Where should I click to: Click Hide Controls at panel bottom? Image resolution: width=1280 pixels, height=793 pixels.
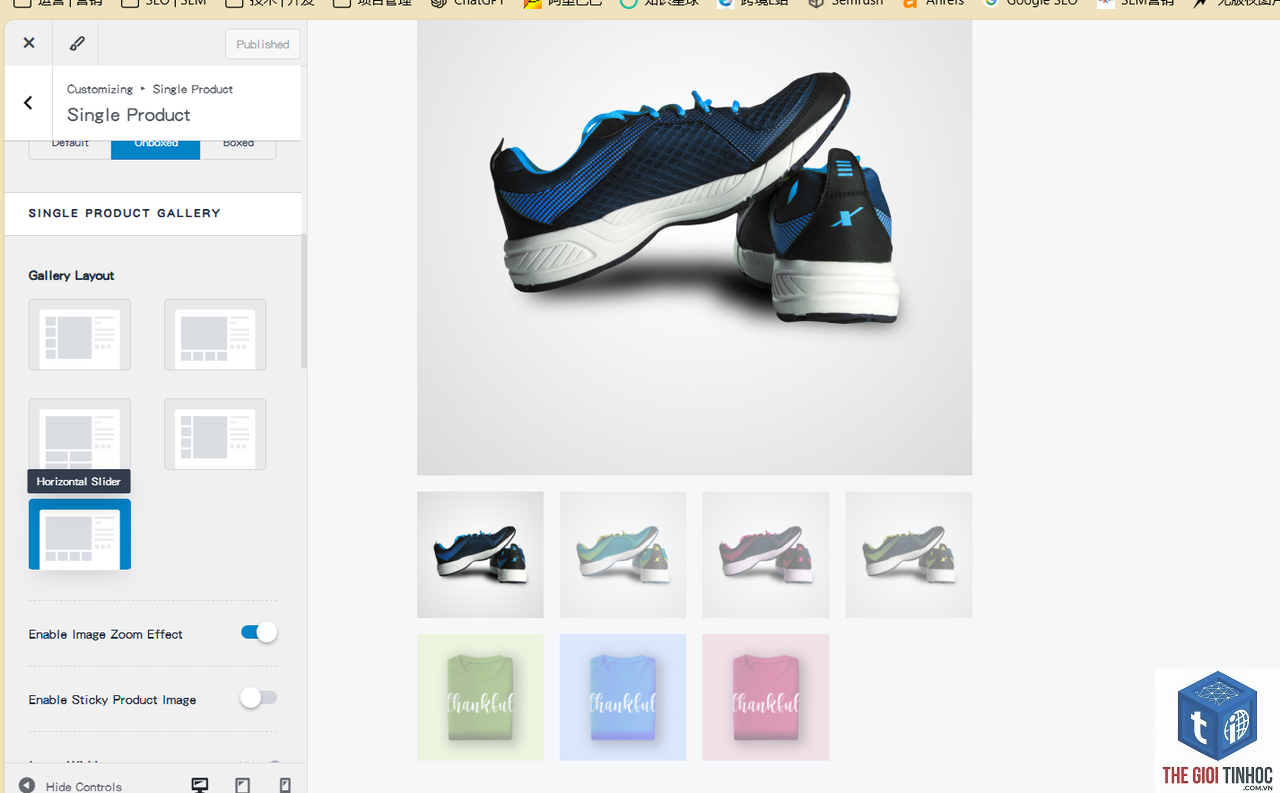coord(70,786)
